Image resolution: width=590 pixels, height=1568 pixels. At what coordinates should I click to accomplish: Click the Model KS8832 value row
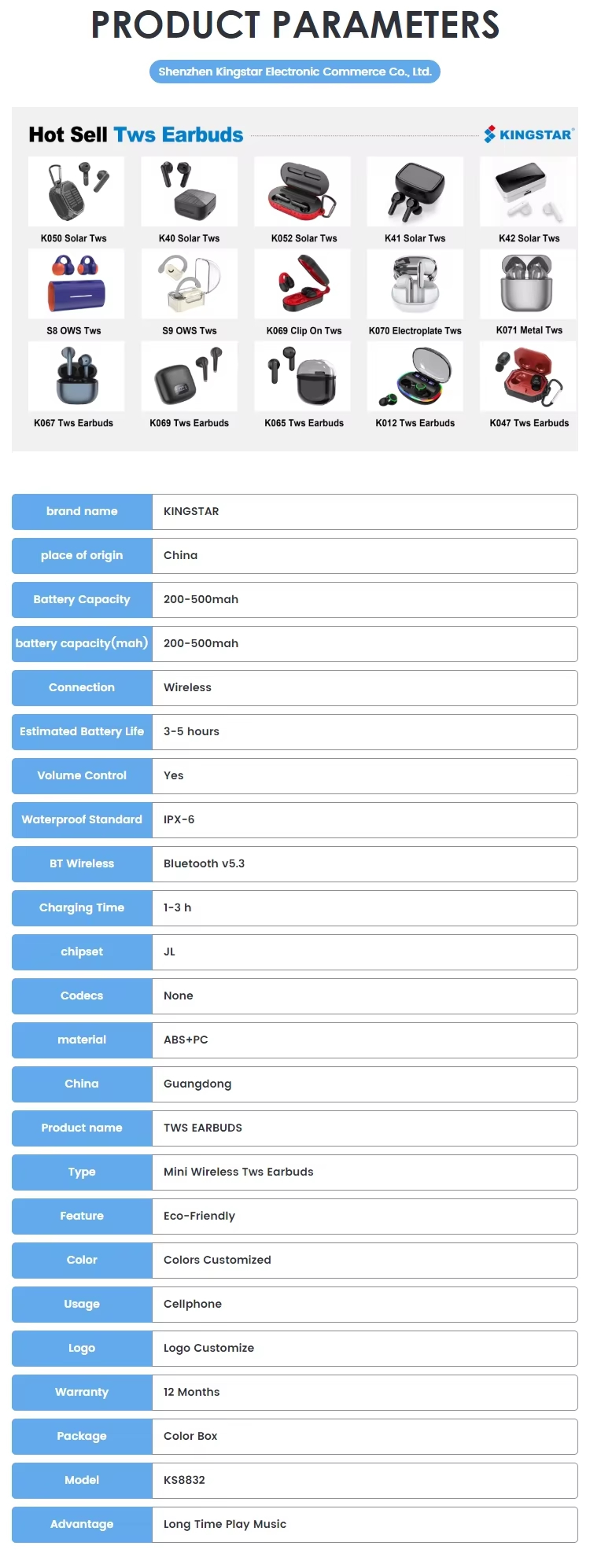(365, 1480)
